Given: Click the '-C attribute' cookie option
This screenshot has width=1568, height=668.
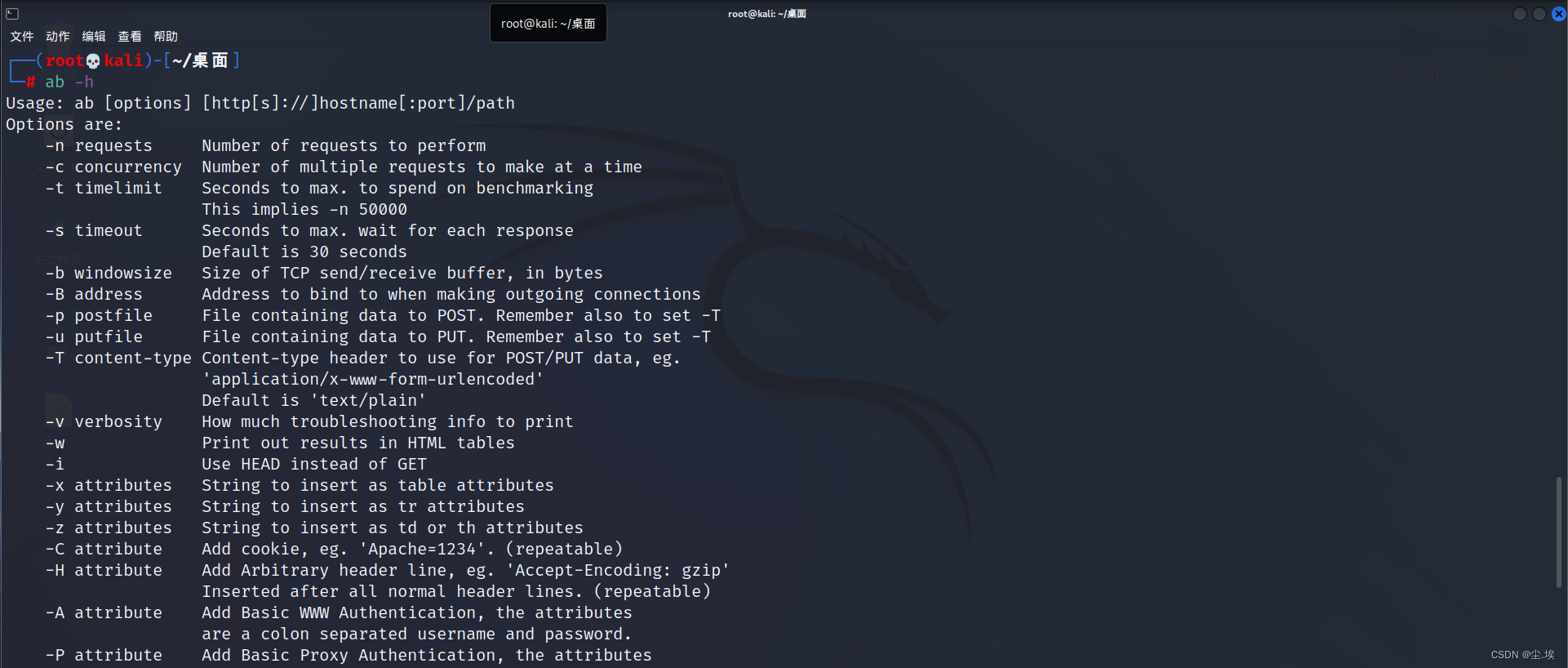Looking at the screenshot, I should coord(334,549).
